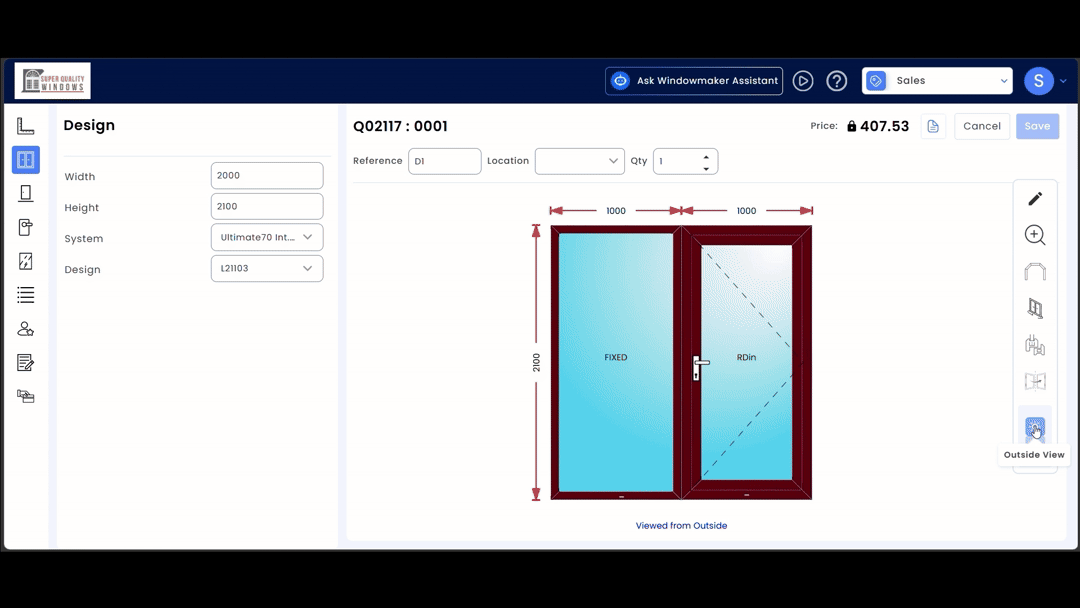This screenshot has height=608, width=1080.
Task: Toggle the Outside View button
Action: [1035, 428]
